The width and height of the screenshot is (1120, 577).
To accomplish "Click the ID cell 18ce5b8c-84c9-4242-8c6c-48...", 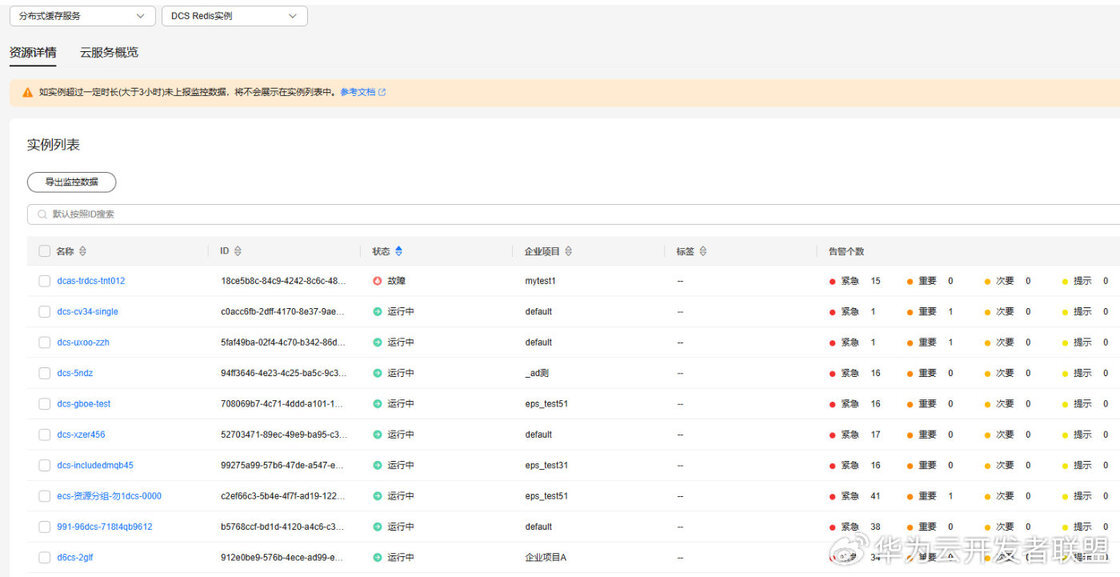I will [284, 281].
